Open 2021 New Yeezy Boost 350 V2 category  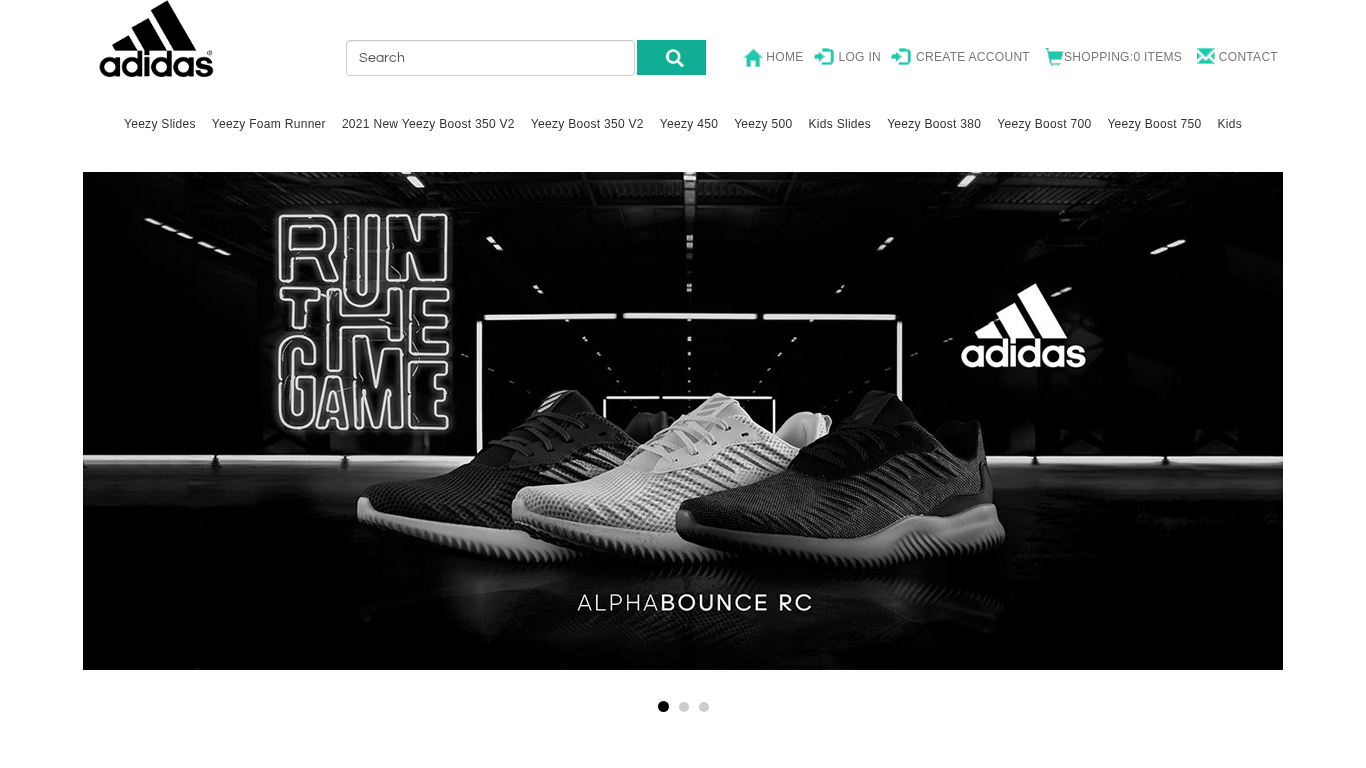pyautogui.click(x=428, y=124)
